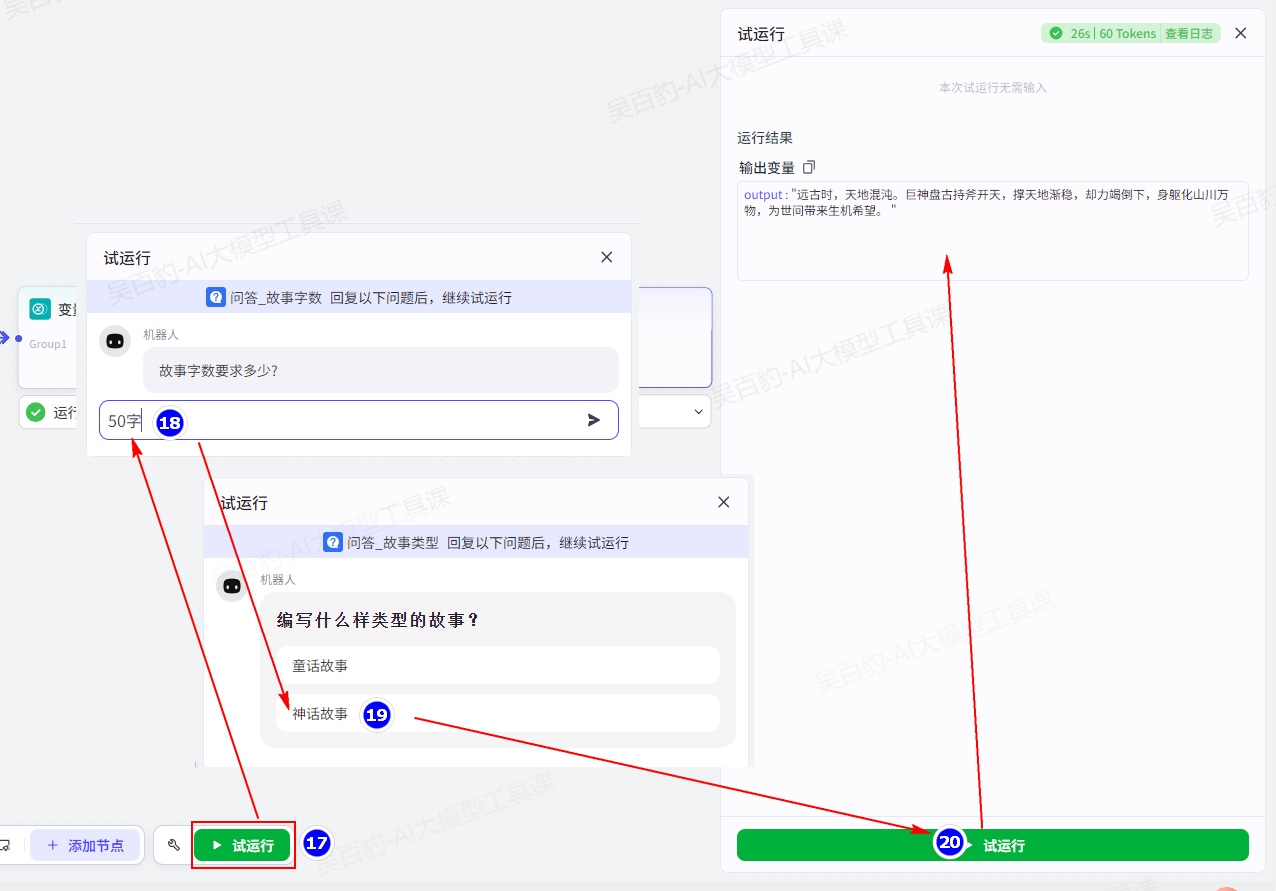Click the question icon beside 问答_故事类型
The height and width of the screenshot is (891, 1276).
coord(333,542)
